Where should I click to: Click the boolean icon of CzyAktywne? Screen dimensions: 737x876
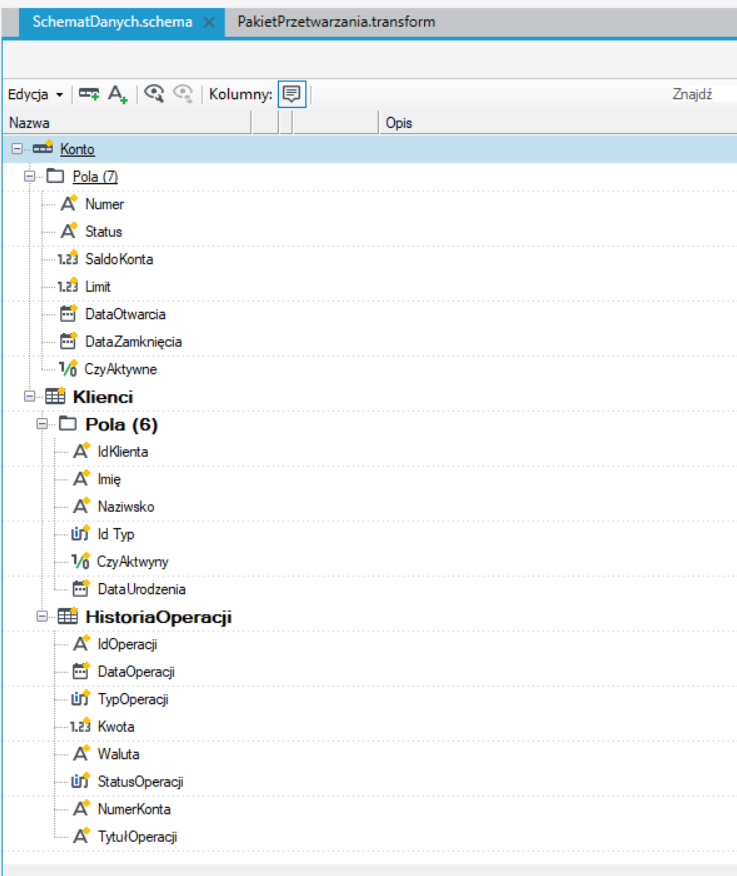(68, 368)
